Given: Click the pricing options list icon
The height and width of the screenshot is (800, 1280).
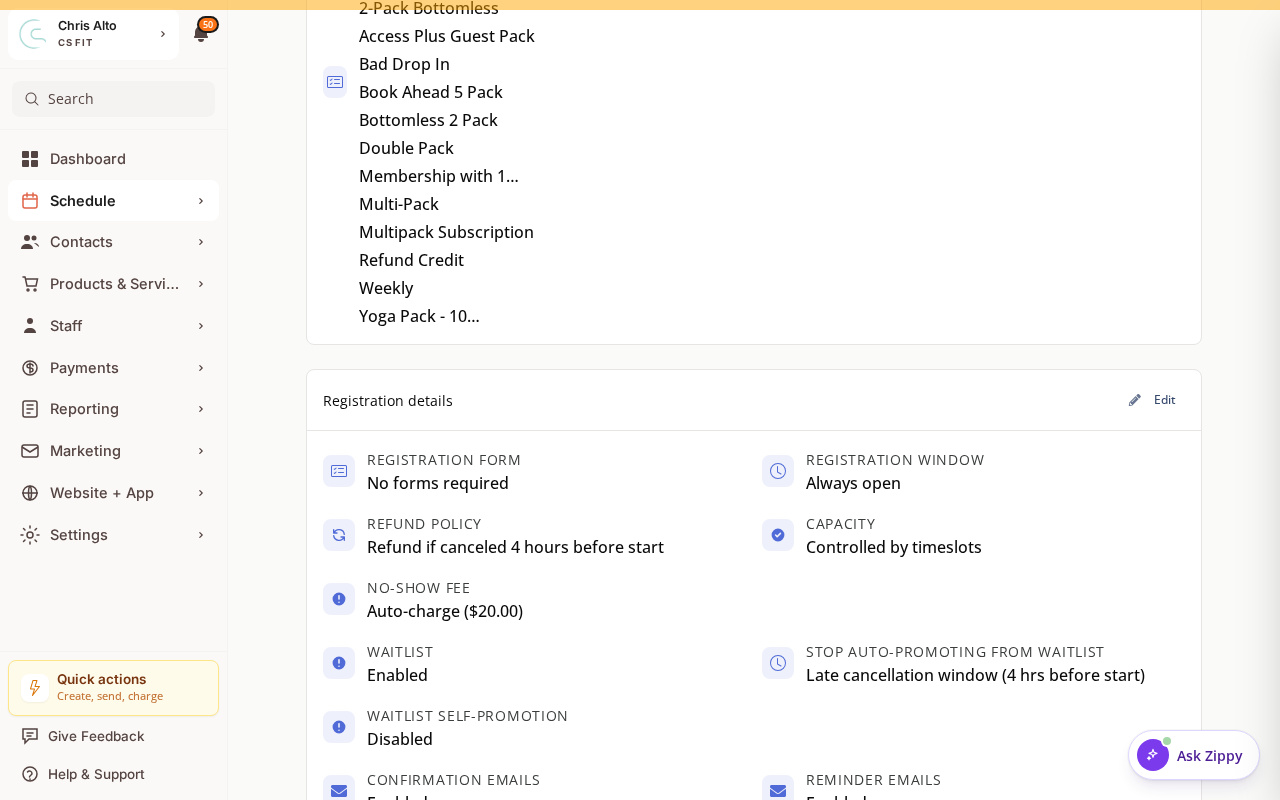Looking at the screenshot, I should coord(335,82).
